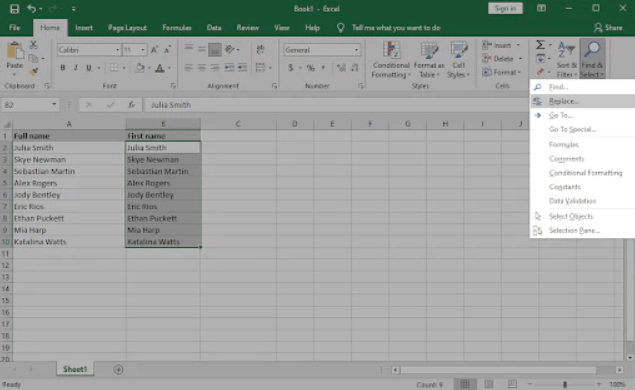Open the font size 11 dropdown
This screenshot has width=635, height=390.
click(x=143, y=50)
